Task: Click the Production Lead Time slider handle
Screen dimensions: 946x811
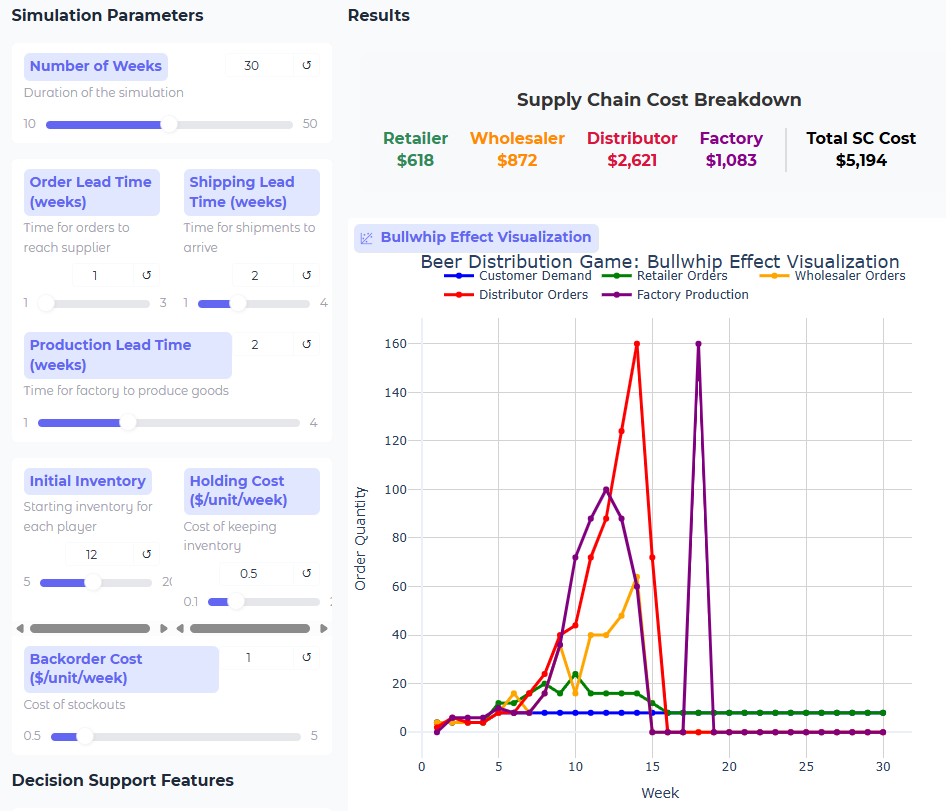Action: pos(128,423)
